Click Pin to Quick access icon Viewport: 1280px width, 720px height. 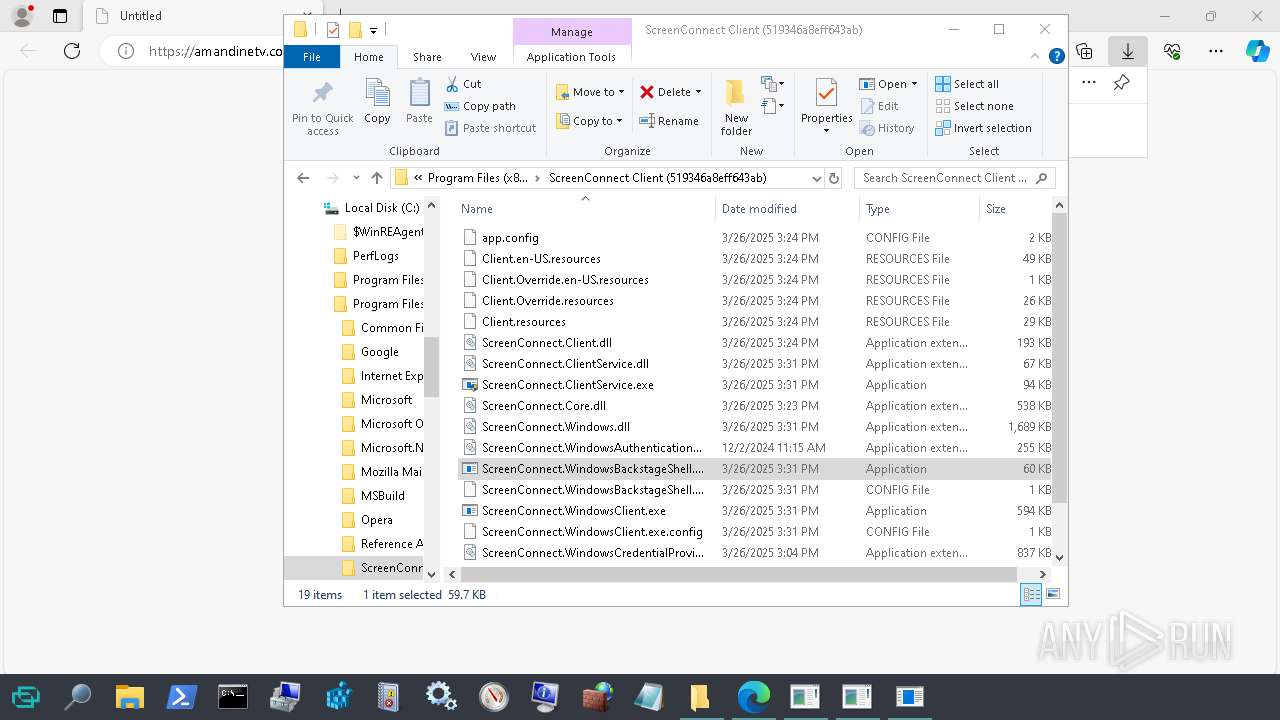point(322,107)
